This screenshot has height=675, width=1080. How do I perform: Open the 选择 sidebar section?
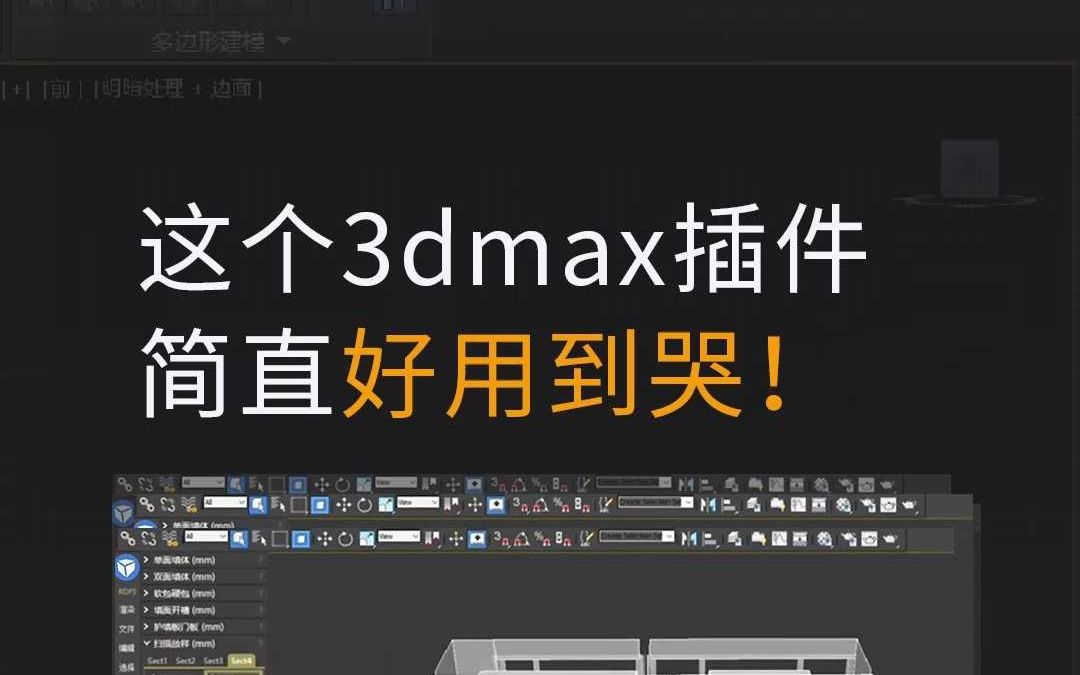127,667
